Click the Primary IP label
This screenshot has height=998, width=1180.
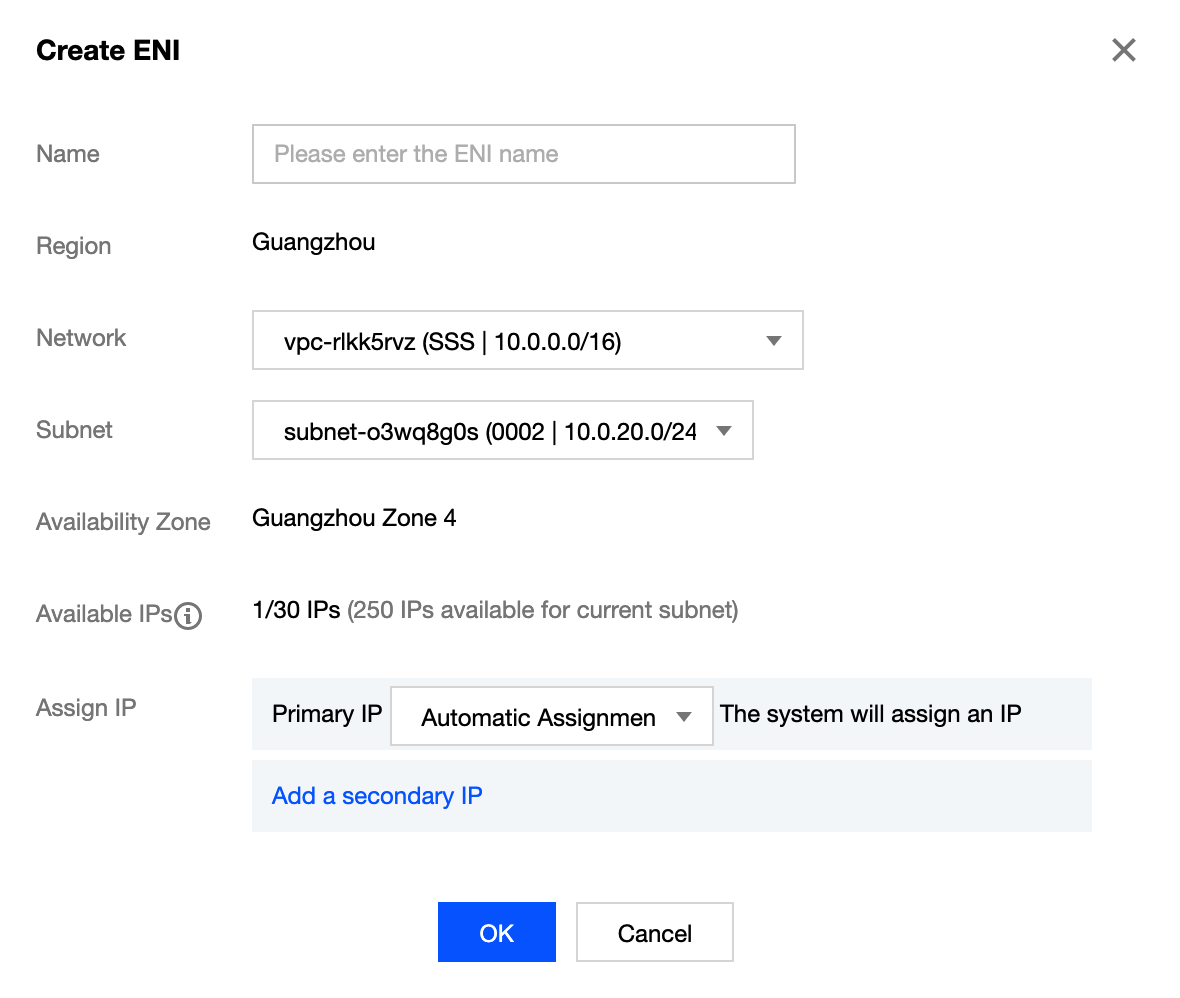[x=327, y=714]
